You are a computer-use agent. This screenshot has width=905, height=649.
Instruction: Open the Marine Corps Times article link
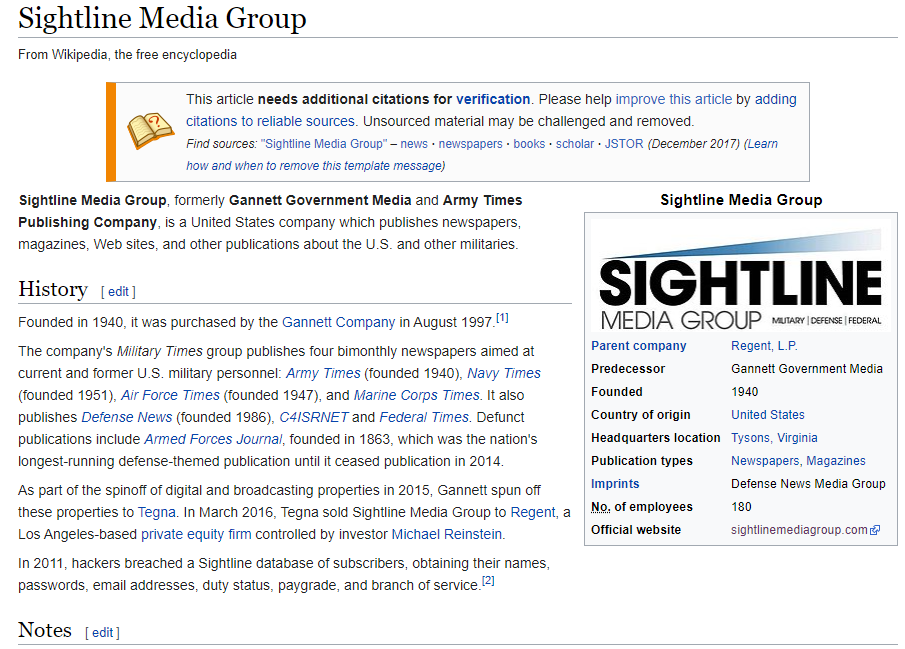point(417,396)
